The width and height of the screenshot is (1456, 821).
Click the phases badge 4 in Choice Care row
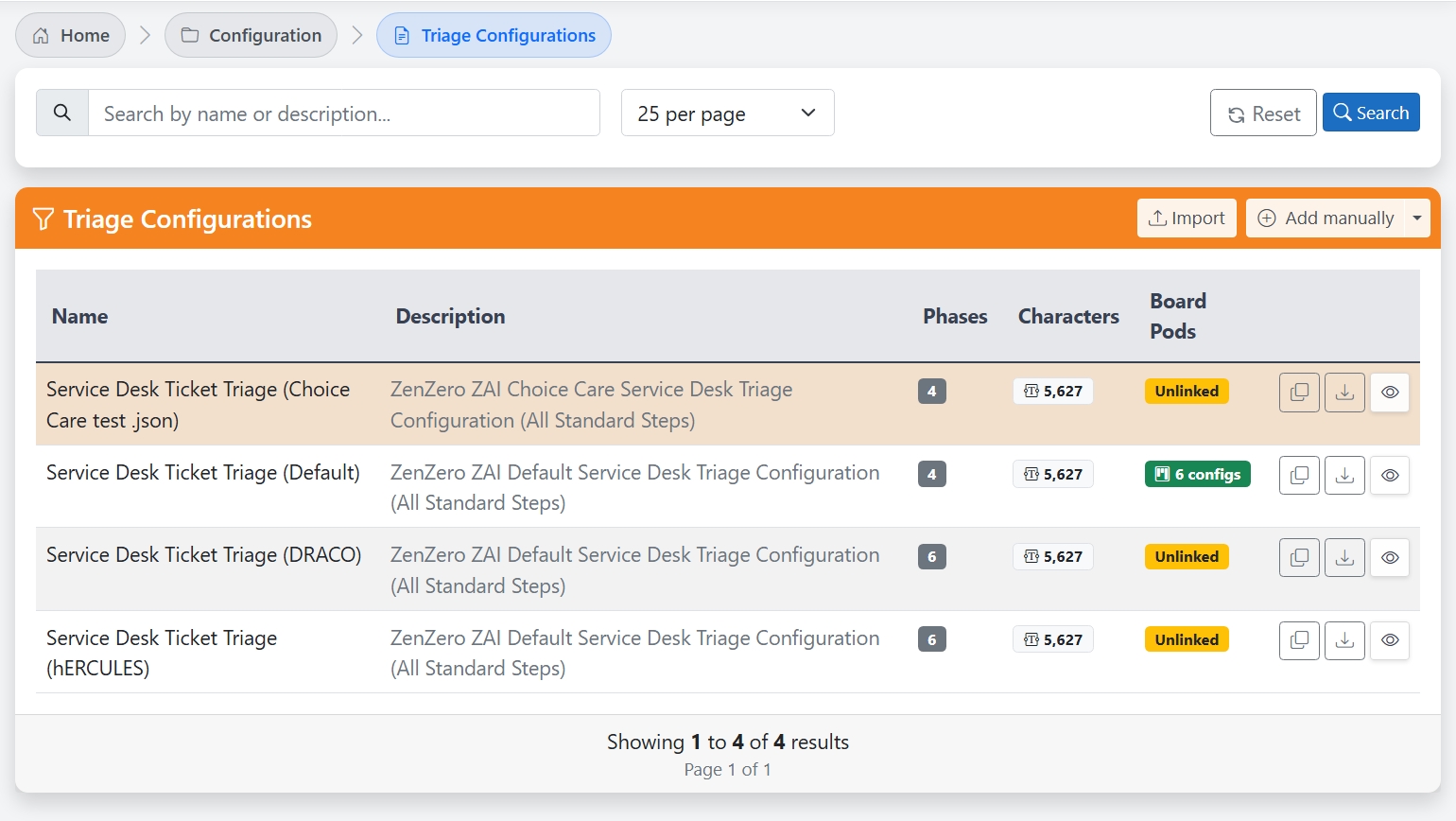[x=932, y=391]
